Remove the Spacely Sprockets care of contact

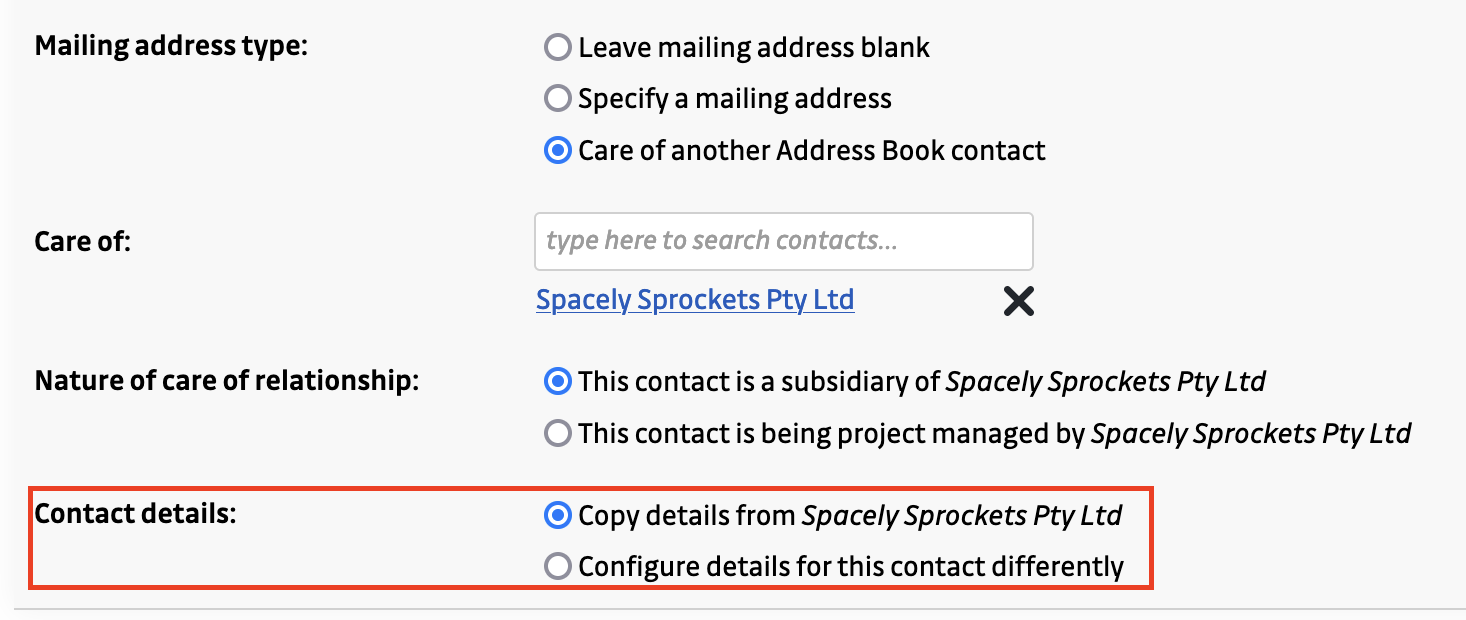tap(1018, 301)
